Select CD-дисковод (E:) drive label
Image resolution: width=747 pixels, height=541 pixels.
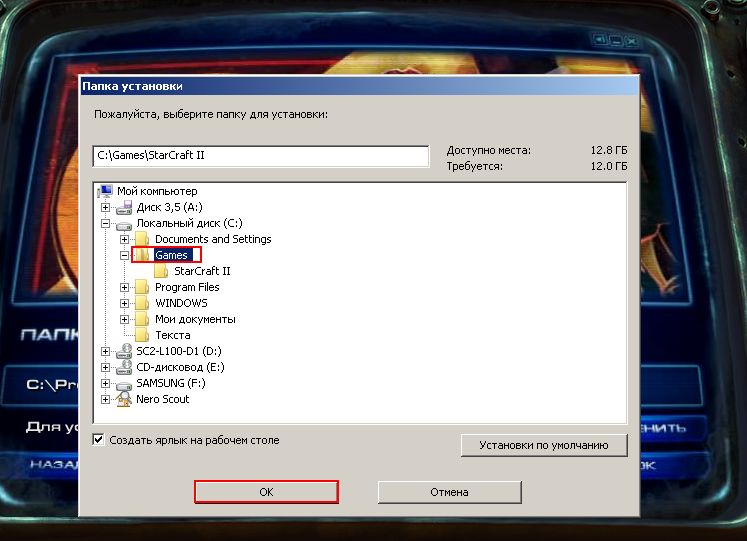(x=180, y=367)
